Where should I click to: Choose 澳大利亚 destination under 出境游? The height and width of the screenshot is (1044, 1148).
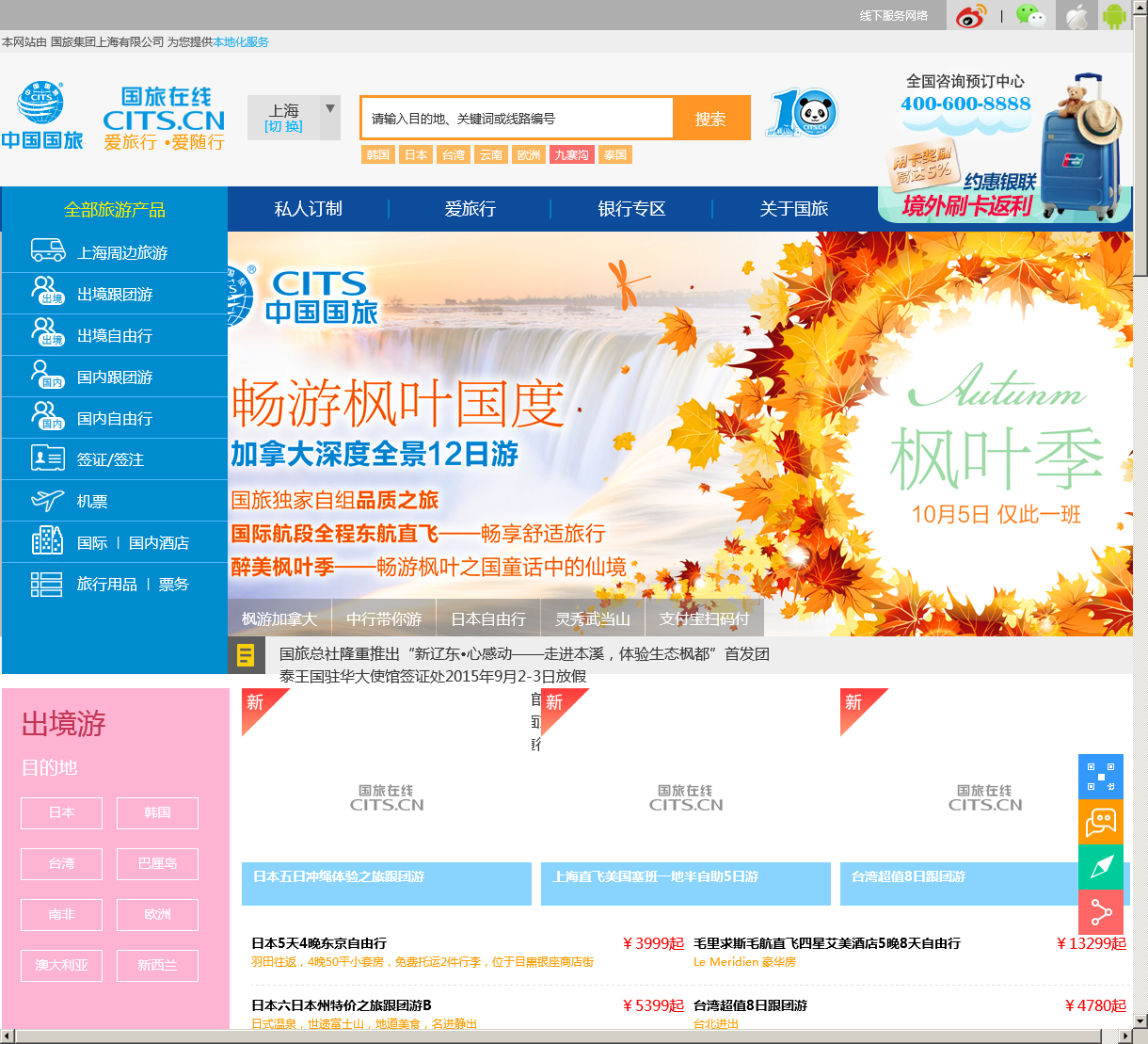61,966
